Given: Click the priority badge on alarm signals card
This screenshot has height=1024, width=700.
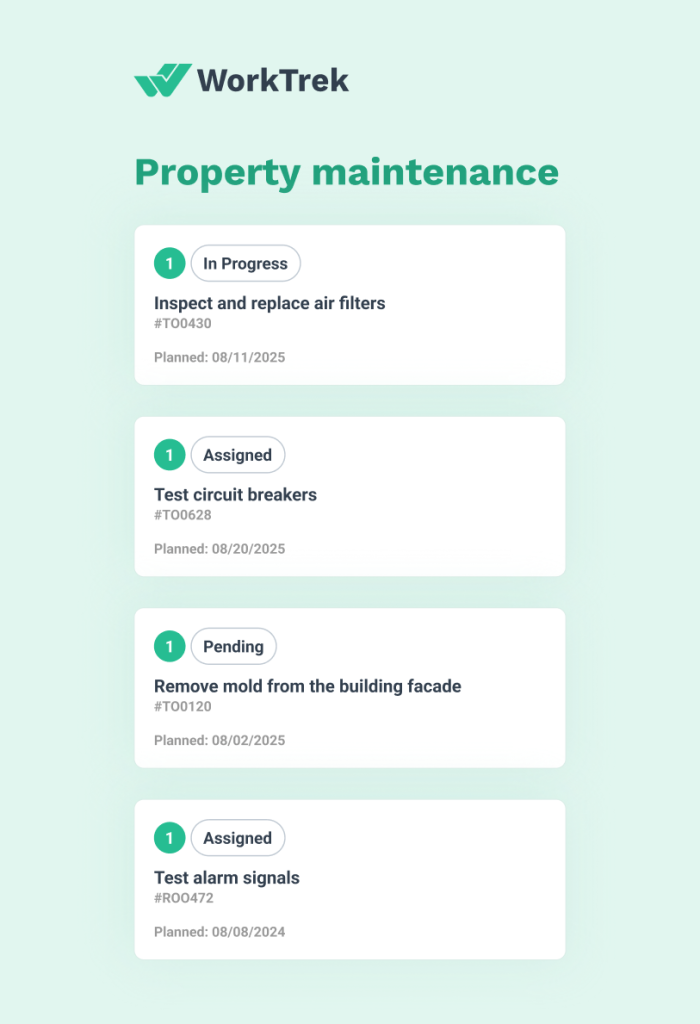Looking at the screenshot, I should point(169,838).
